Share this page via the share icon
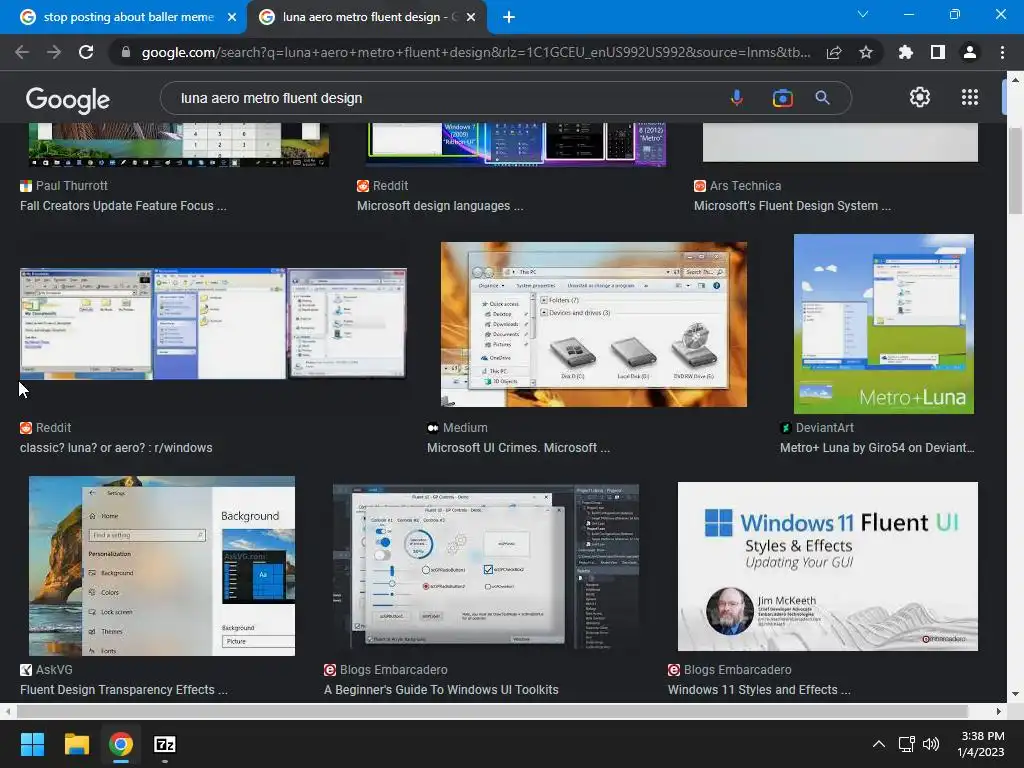Screen dimensions: 1024x768 point(834,52)
